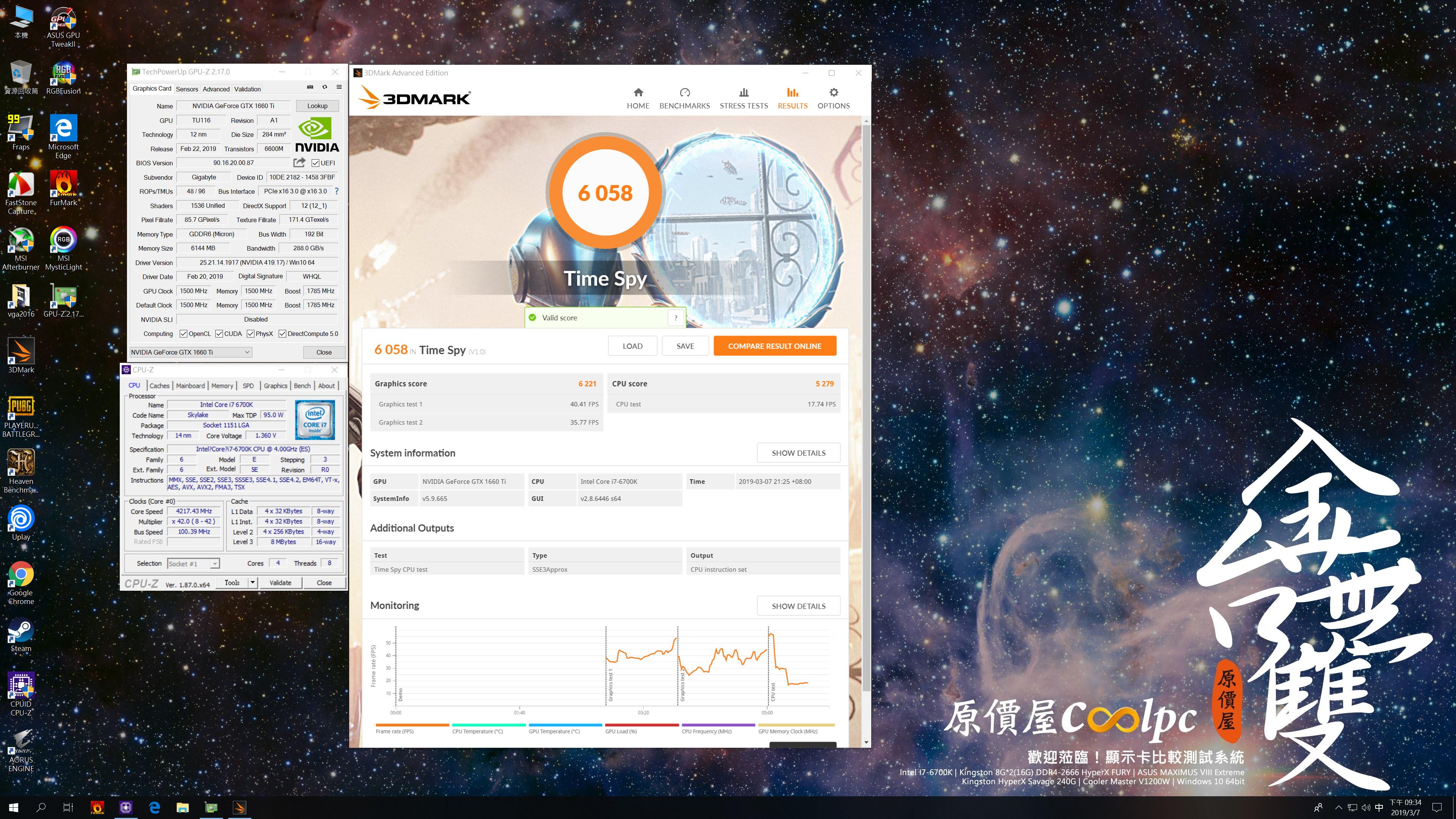Click the GPU-Z BIOS export share icon

click(x=299, y=163)
